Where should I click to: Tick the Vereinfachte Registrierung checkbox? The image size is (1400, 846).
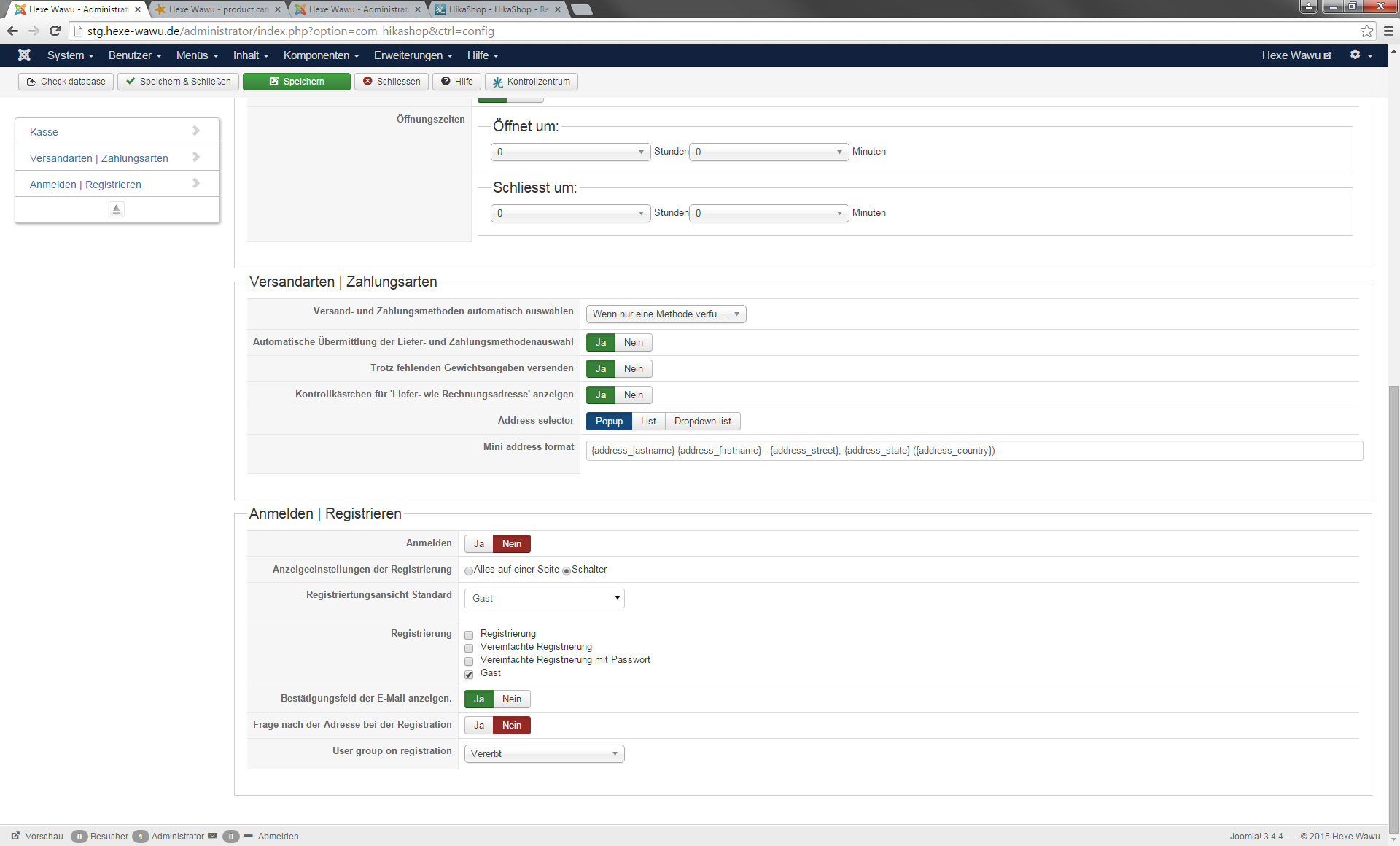pyautogui.click(x=469, y=648)
